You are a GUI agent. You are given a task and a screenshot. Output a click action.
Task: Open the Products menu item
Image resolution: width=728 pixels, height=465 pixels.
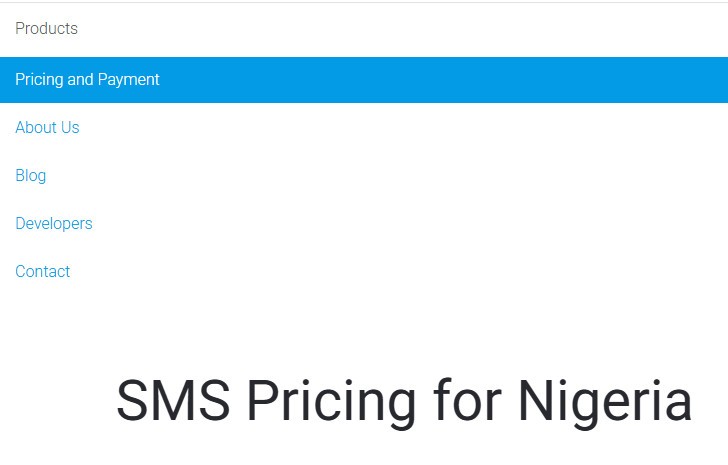click(x=46, y=29)
